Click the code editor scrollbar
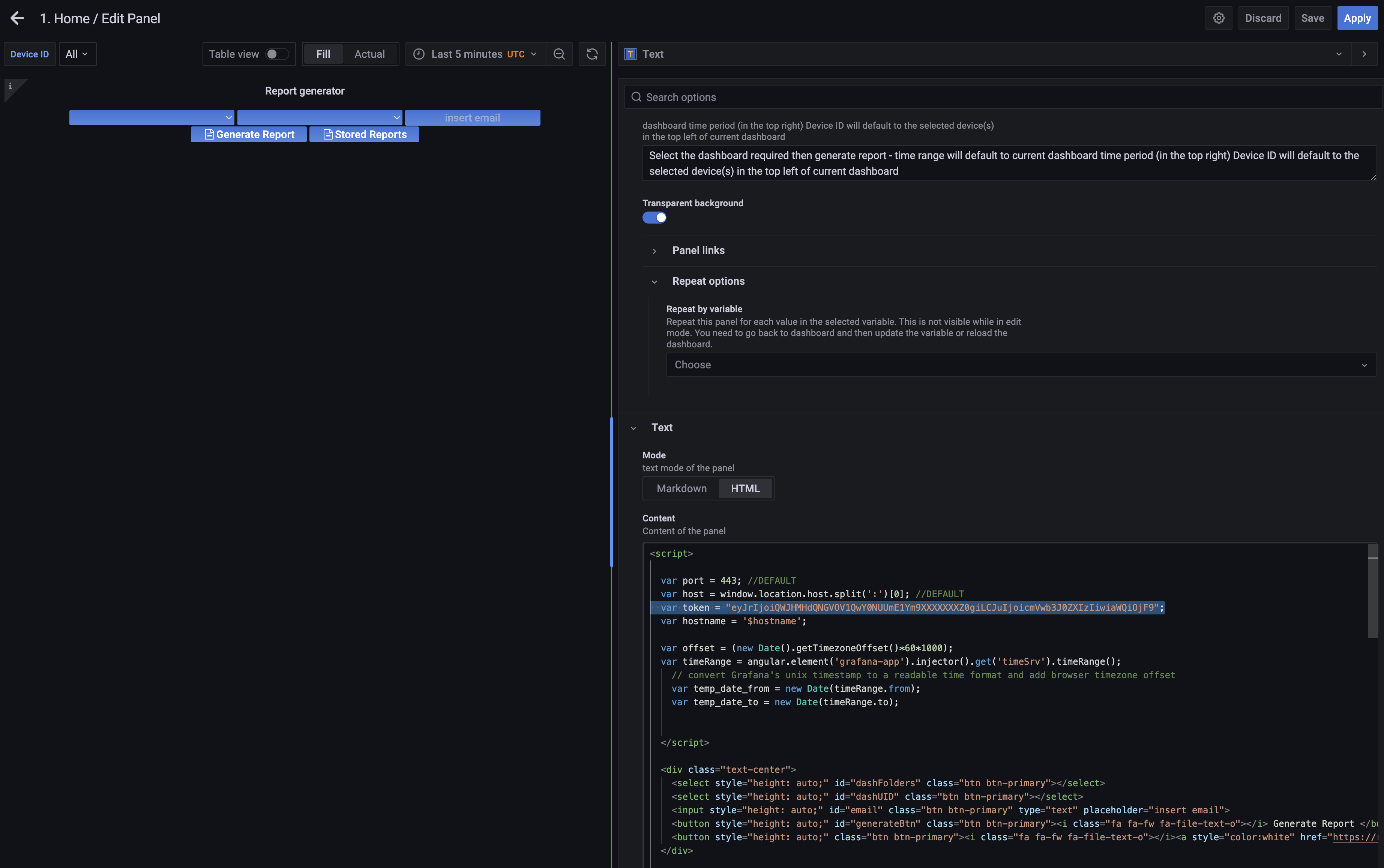This screenshot has width=1384, height=868. [1372, 591]
